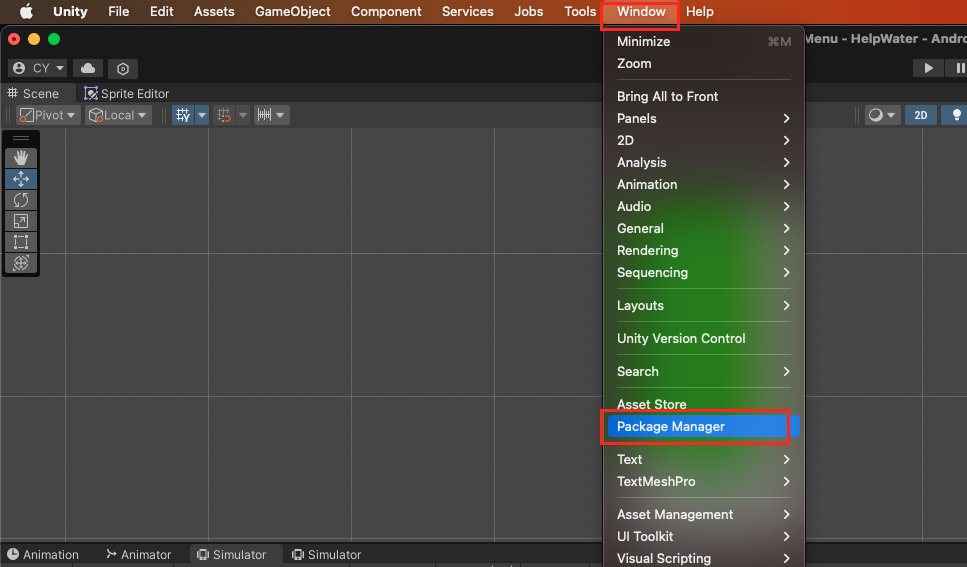This screenshot has width=967, height=567.
Task: Click the snap increment ruler icon
Action: tap(265, 115)
